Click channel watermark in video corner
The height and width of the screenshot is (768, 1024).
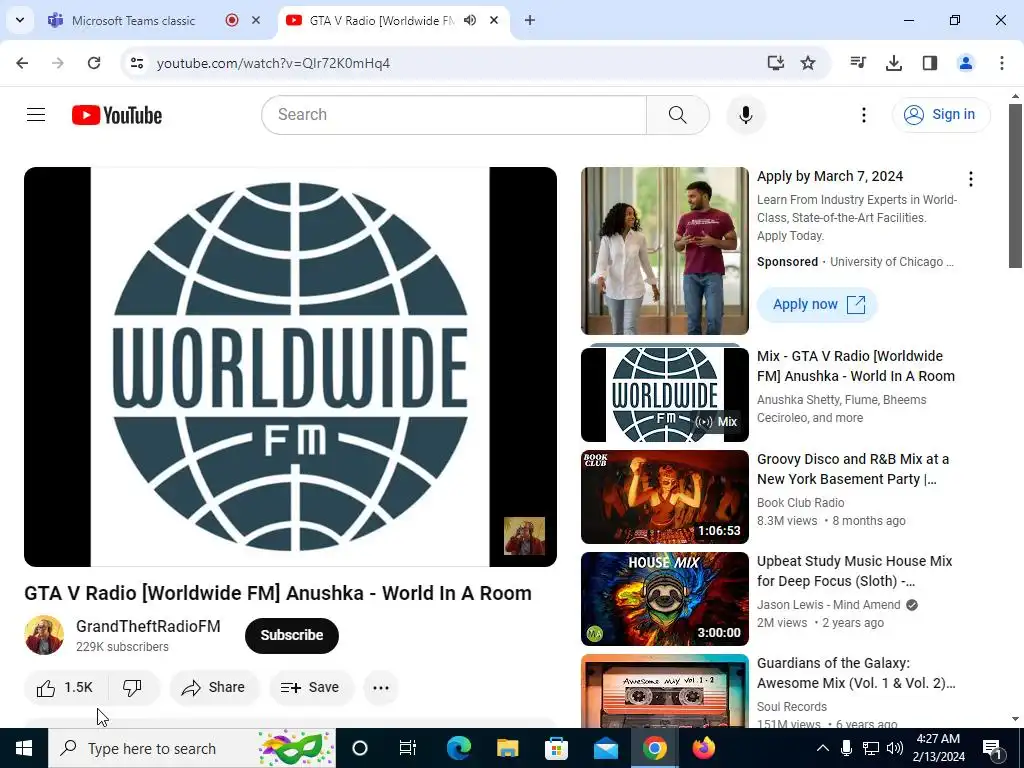tap(524, 536)
